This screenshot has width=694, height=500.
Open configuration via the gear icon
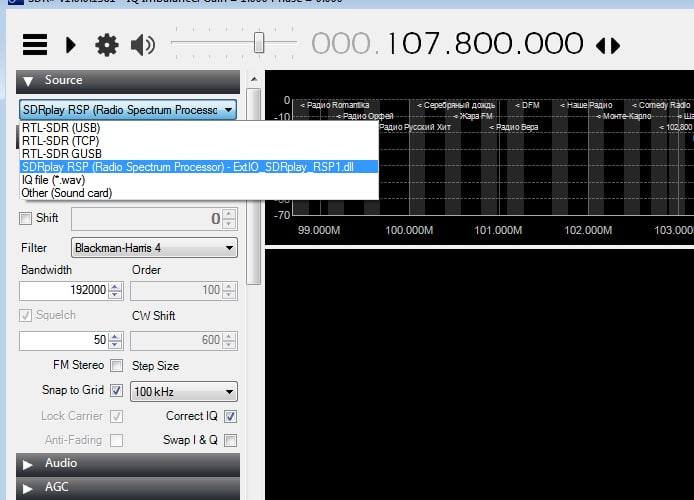tap(107, 45)
